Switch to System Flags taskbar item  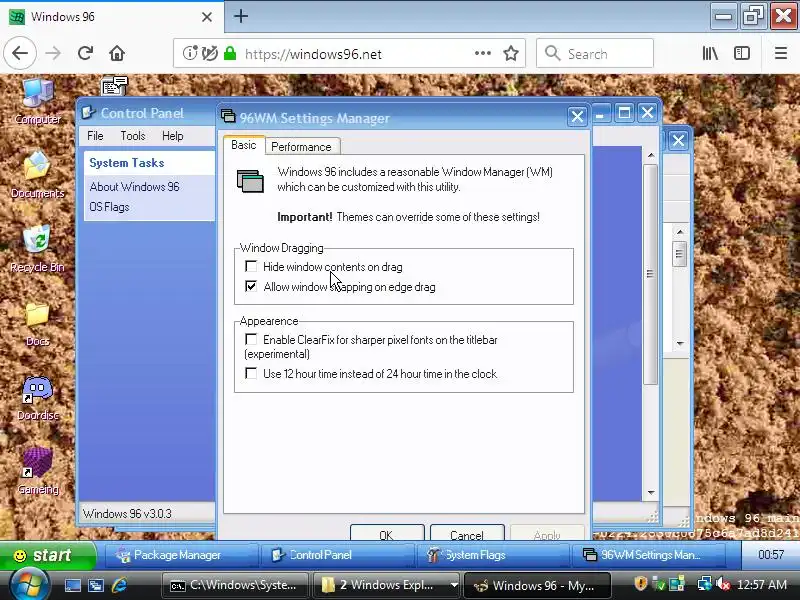click(492, 555)
